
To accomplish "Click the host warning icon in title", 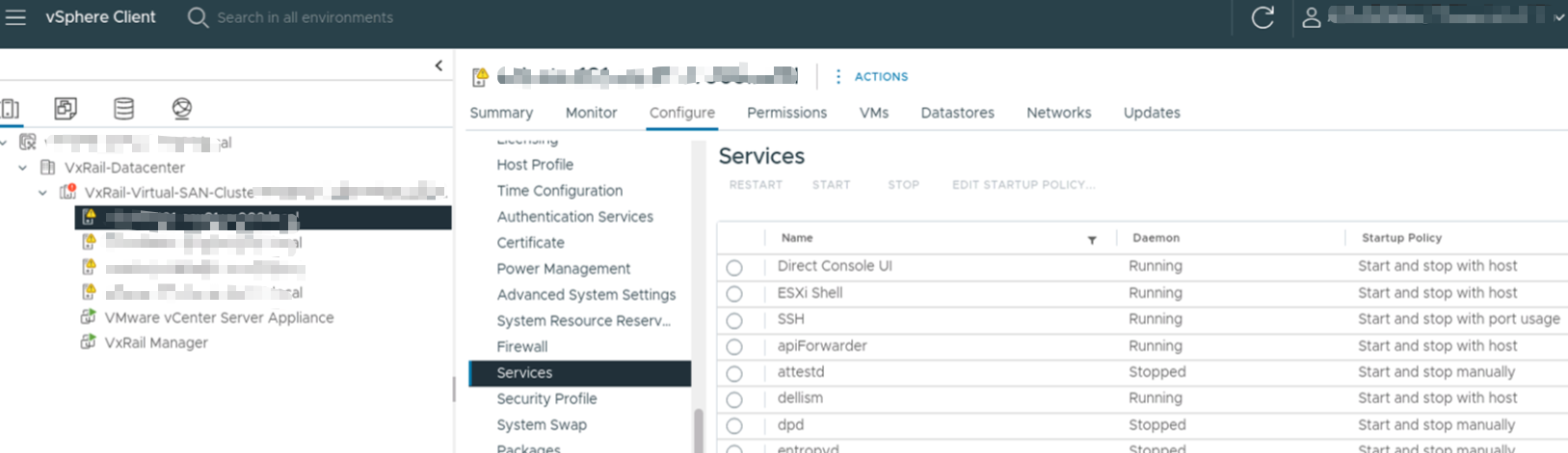I will click(x=480, y=77).
